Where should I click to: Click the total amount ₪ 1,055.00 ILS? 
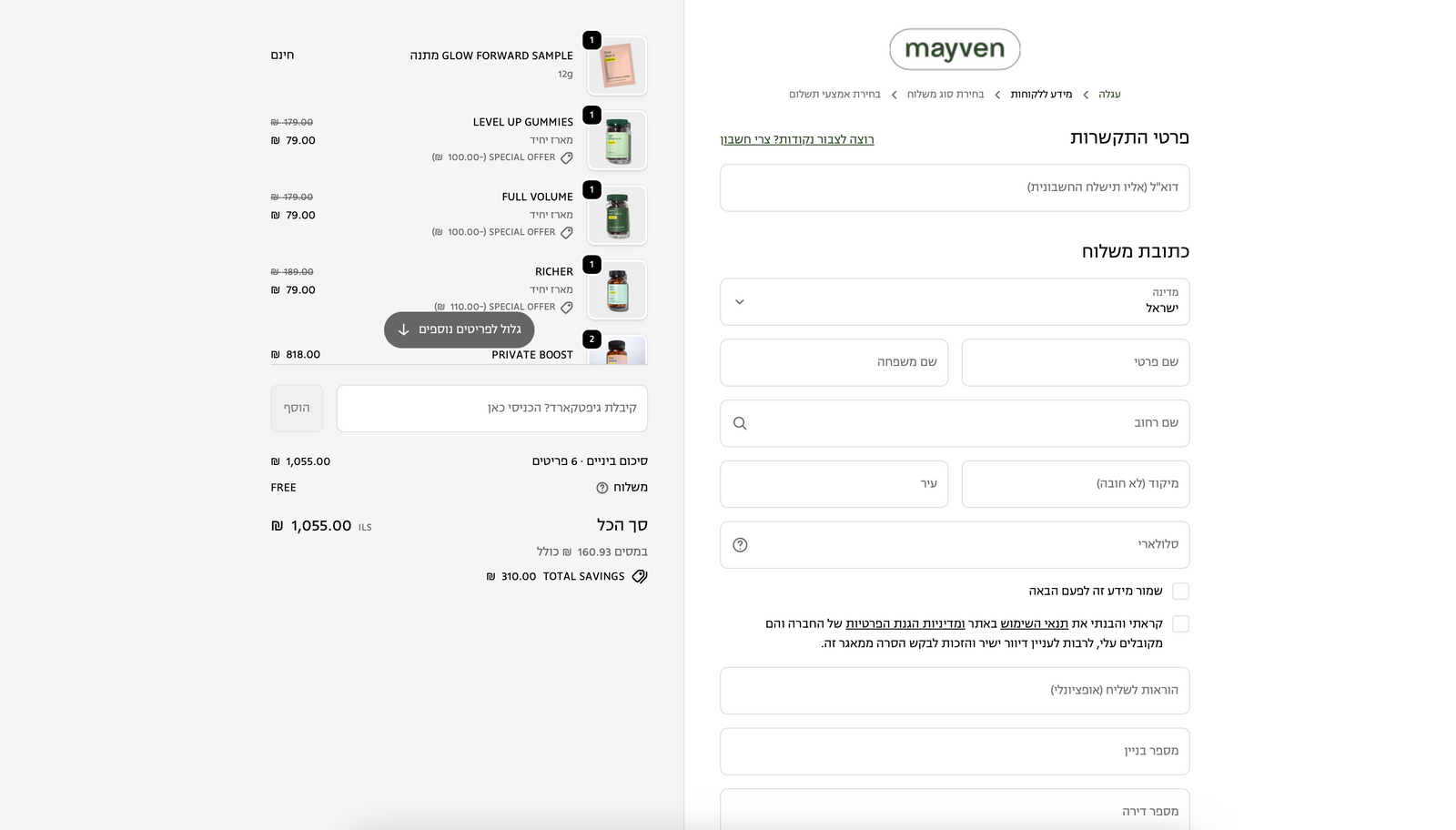[321, 526]
